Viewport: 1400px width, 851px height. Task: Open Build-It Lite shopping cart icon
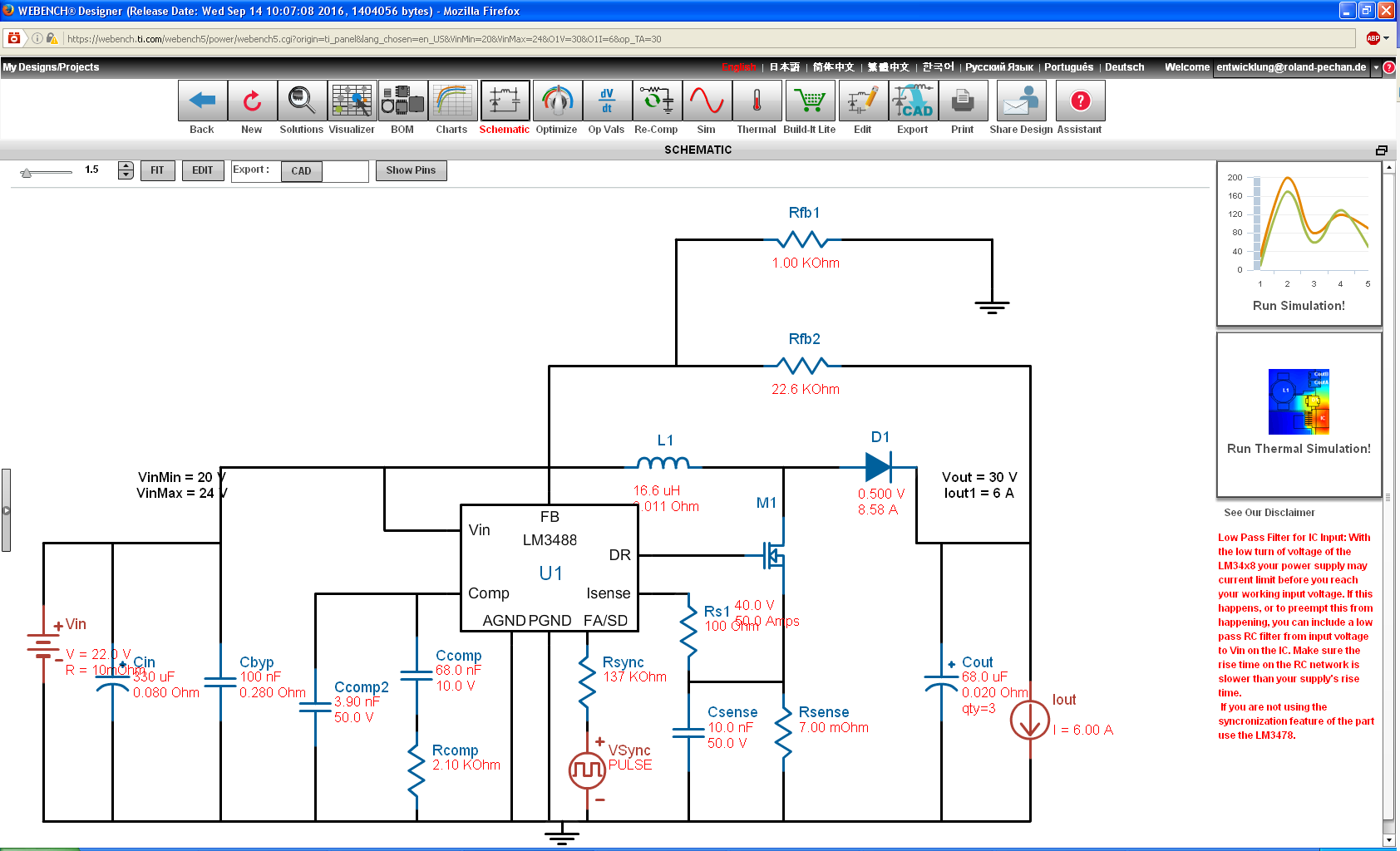(x=810, y=101)
